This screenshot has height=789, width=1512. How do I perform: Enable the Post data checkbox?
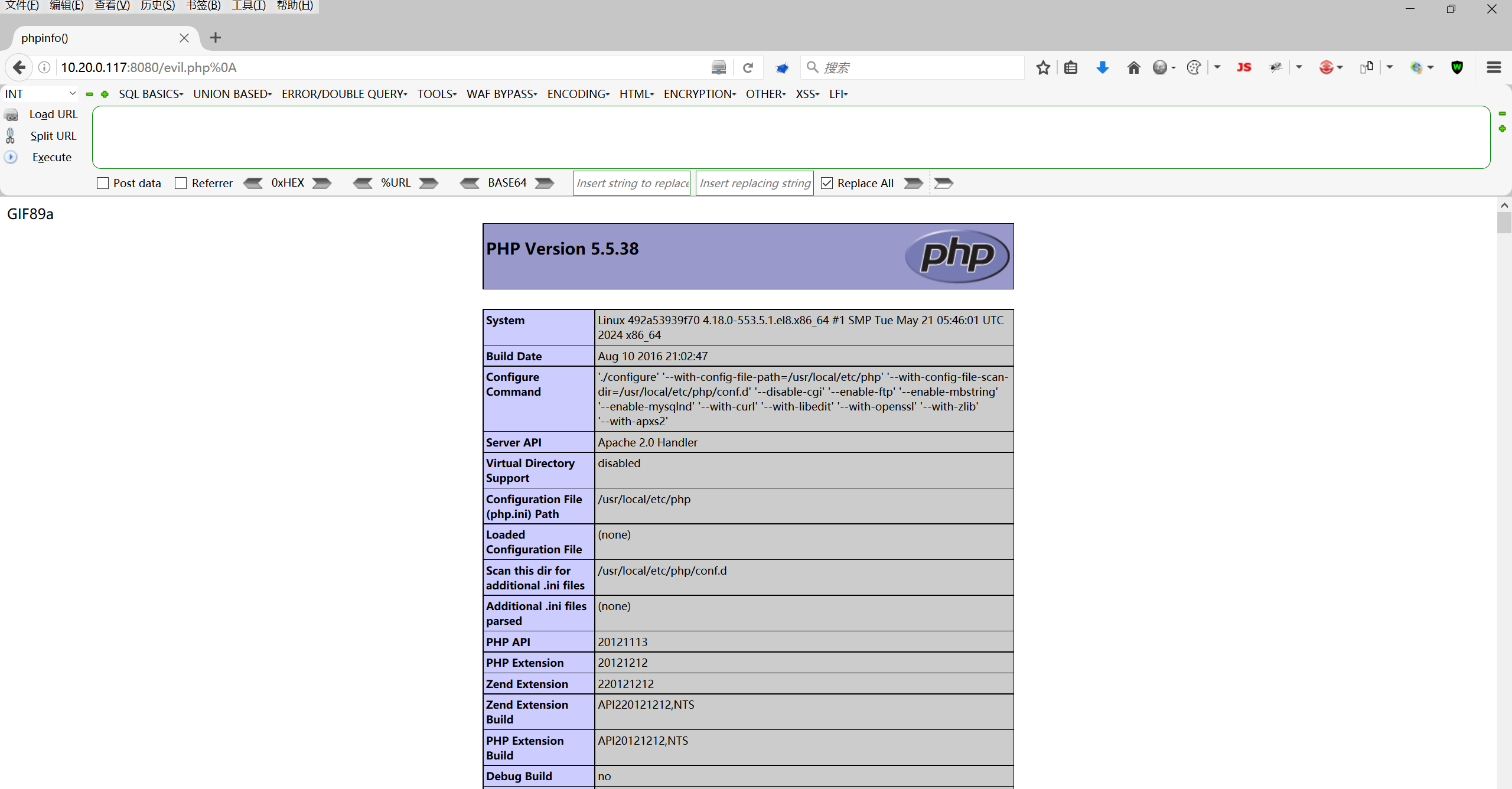coord(103,183)
